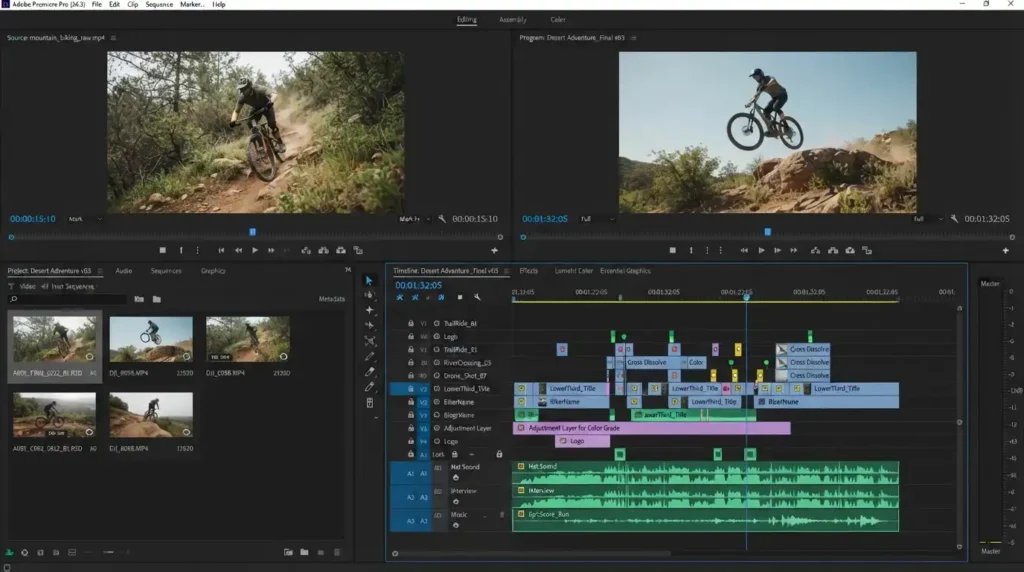This screenshot has height=572, width=1024.
Task: Select the pink Logo clip in timeline
Action: pos(582,441)
